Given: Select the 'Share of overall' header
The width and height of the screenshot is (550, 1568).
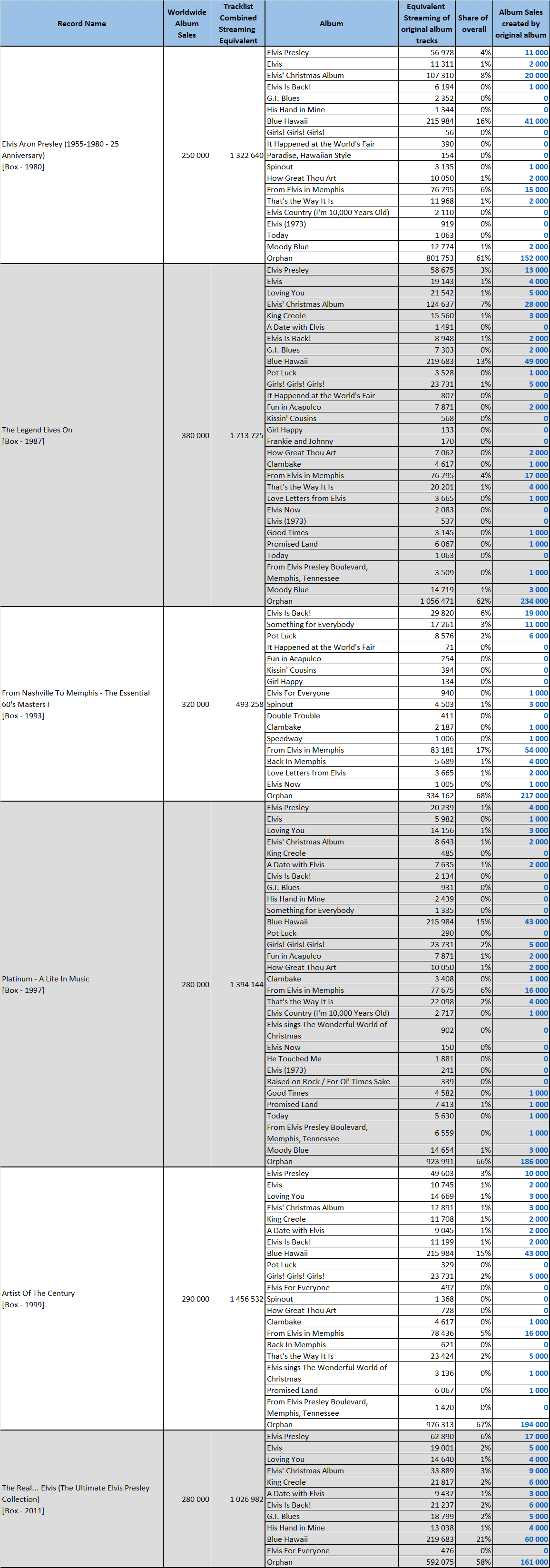Looking at the screenshot, I should click(x=474, y=24).
